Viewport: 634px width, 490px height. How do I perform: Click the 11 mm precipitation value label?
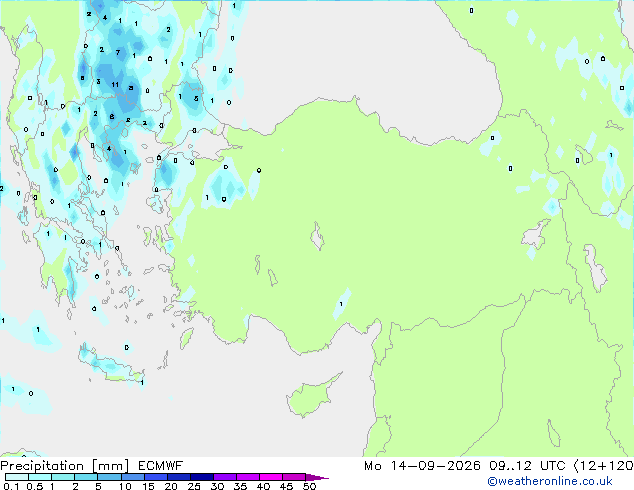pyautogui.click(x=115, y=84)
